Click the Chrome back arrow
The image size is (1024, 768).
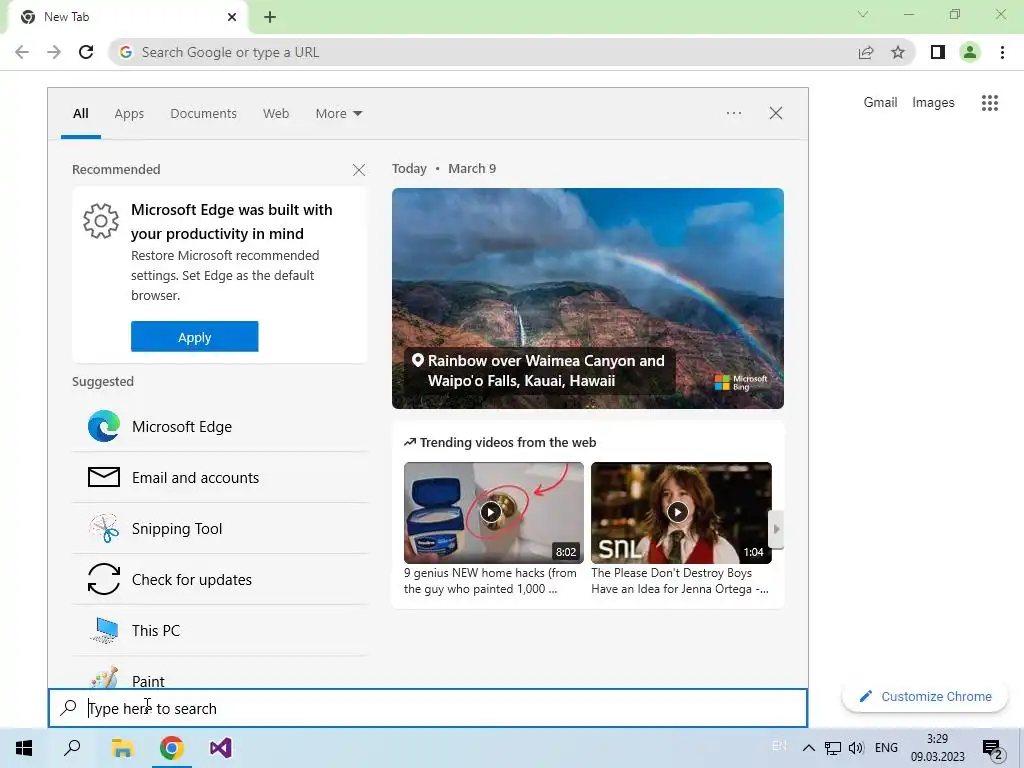22,52
